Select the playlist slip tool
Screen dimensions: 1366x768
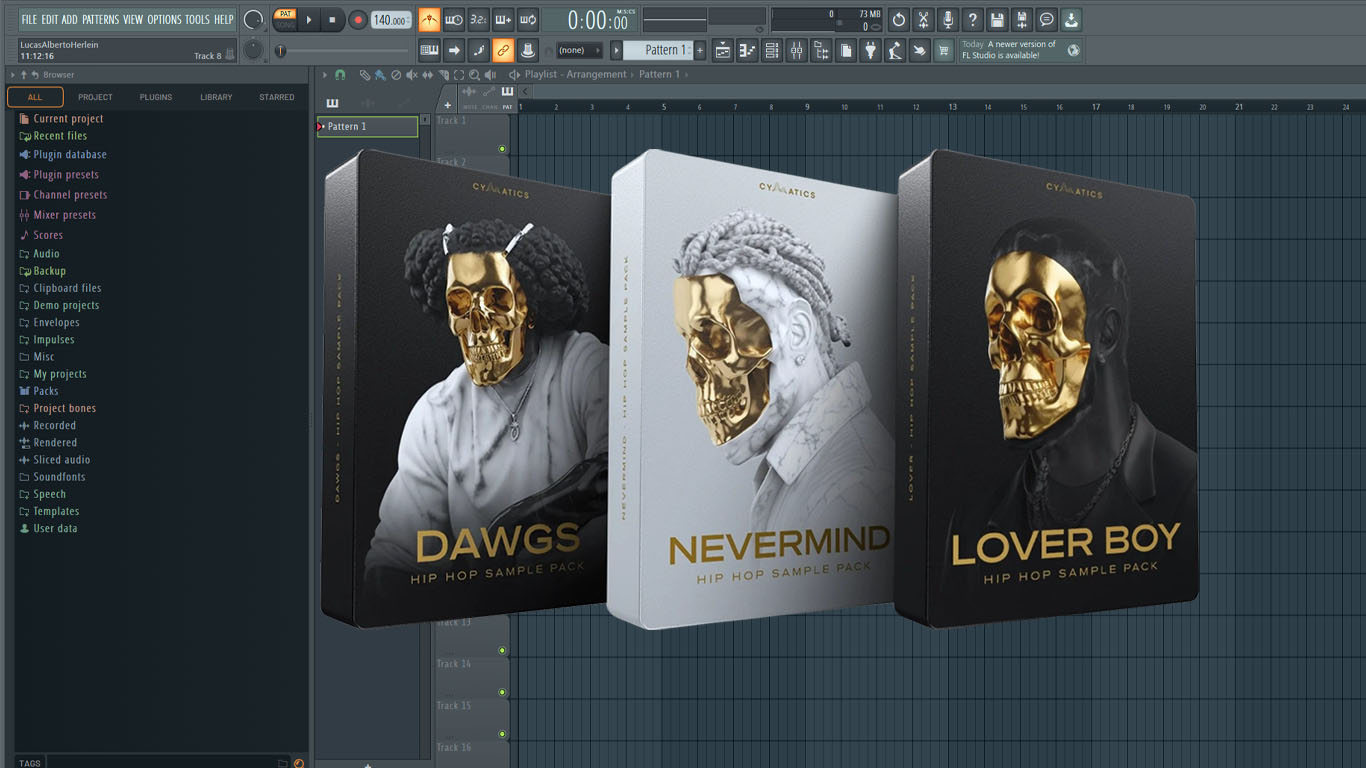pos(428,74)
